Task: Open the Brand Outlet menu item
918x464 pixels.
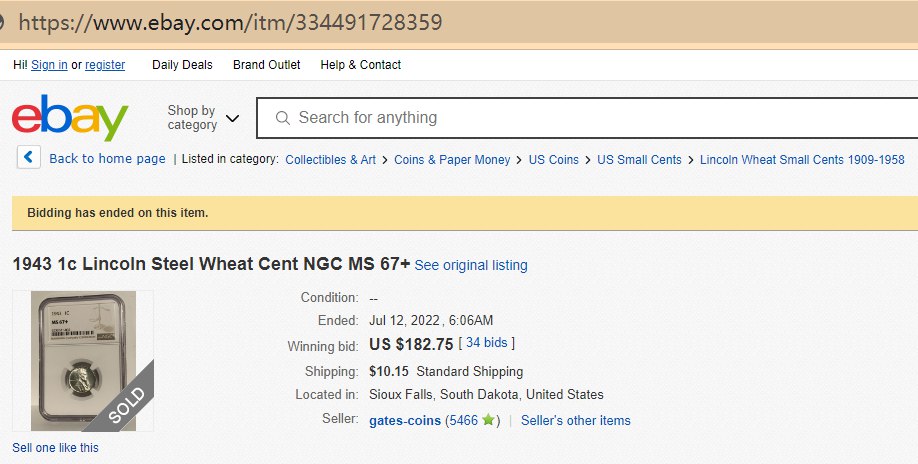Action: click(x=266, y=65)
